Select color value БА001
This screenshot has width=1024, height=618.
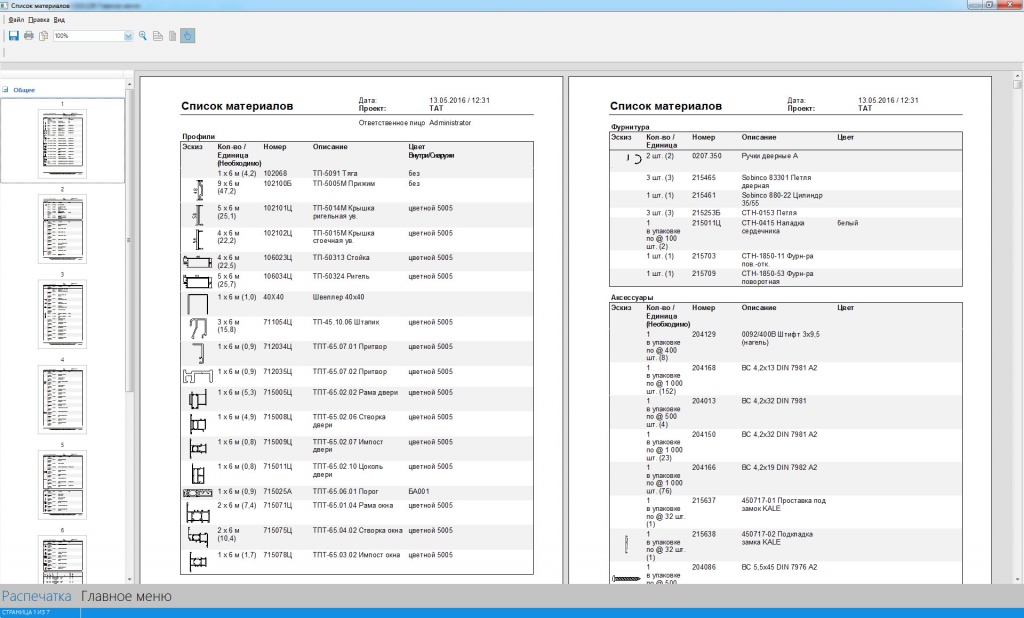point(419,491)
